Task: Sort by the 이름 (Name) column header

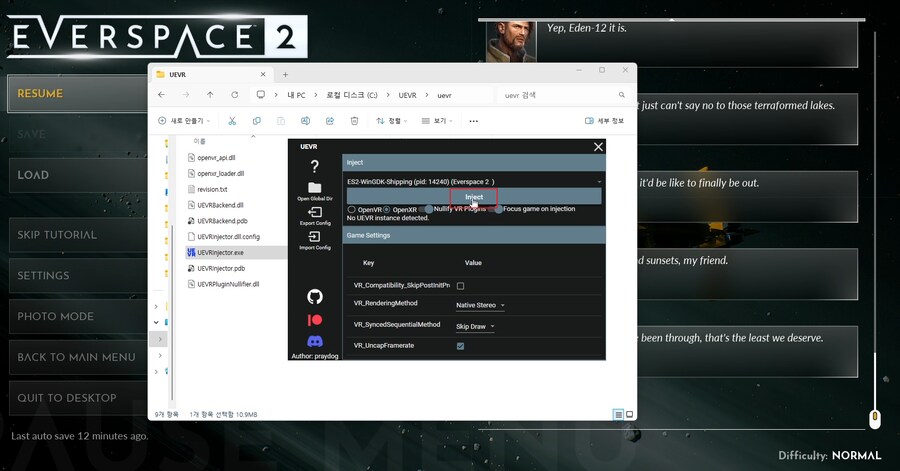Action: click(199, 141)
